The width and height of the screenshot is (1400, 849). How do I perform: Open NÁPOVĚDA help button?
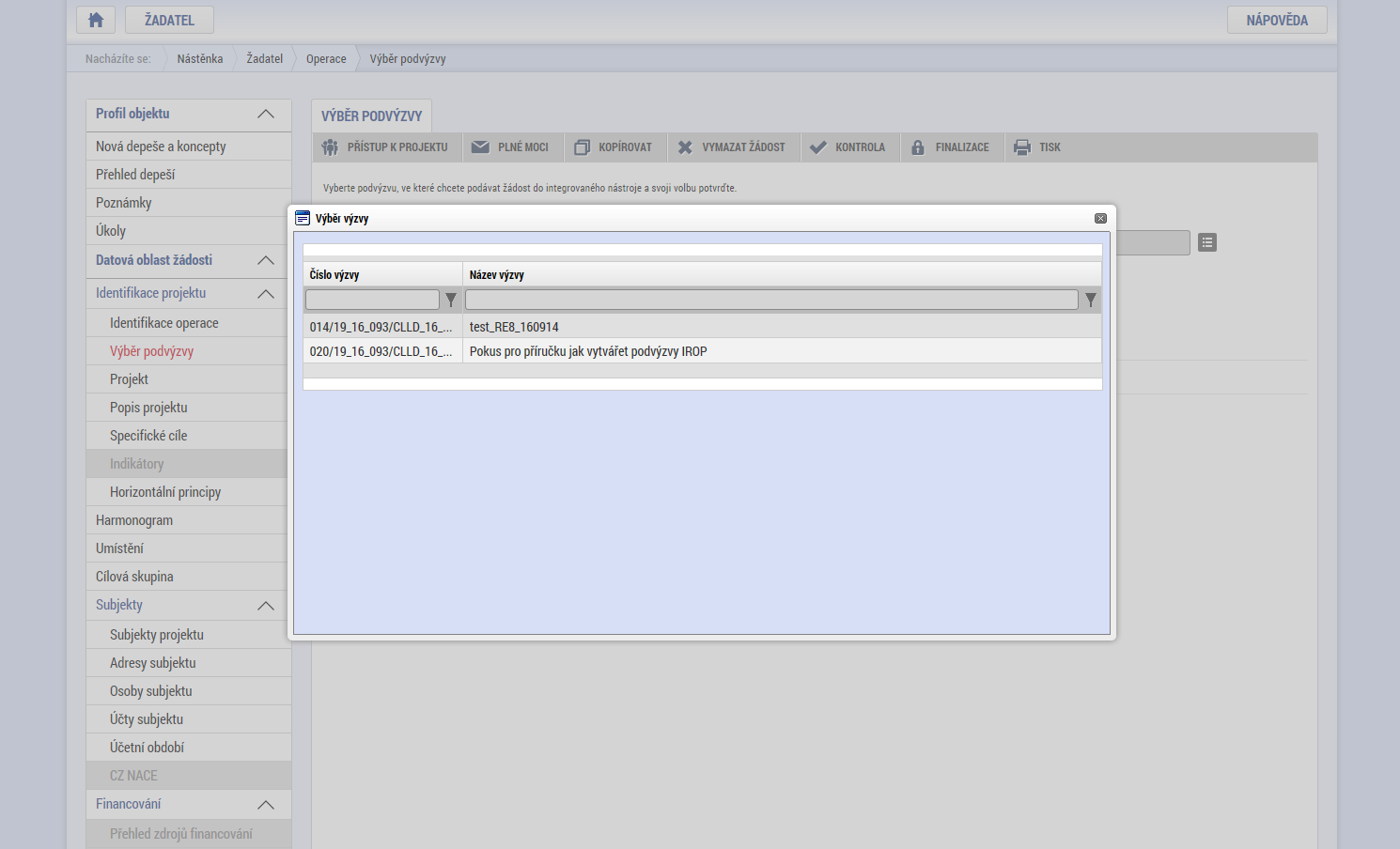pyautogui.click(x=1277, y=20)
